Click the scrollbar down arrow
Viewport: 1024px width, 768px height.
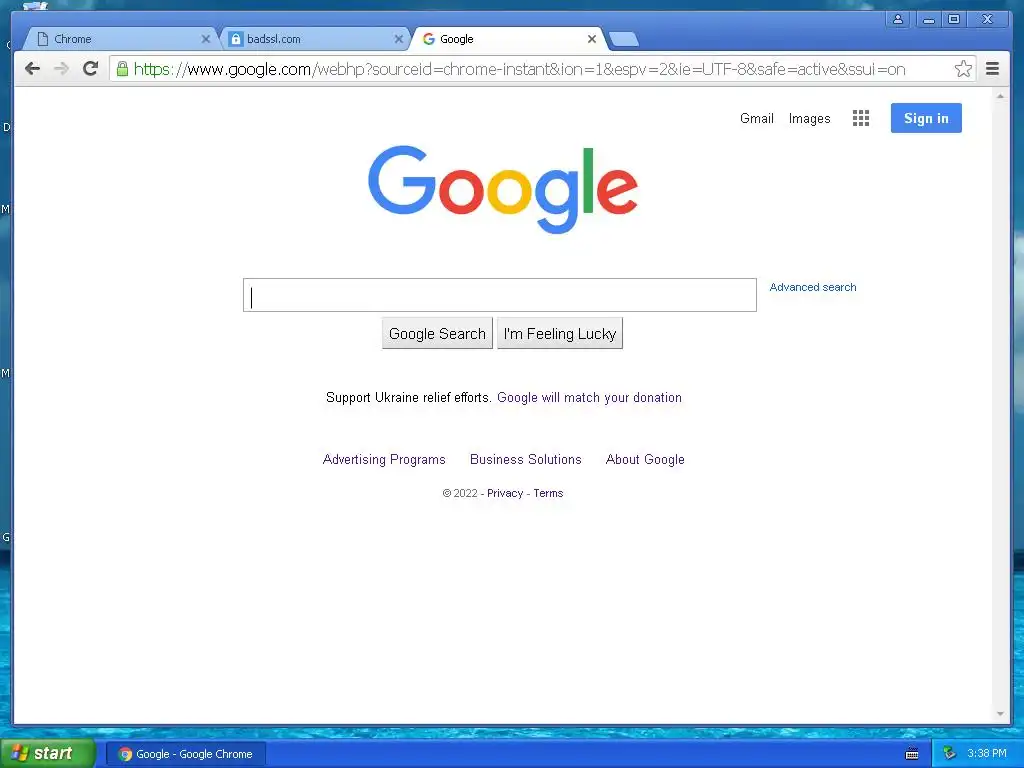[x=1000, y=714]
